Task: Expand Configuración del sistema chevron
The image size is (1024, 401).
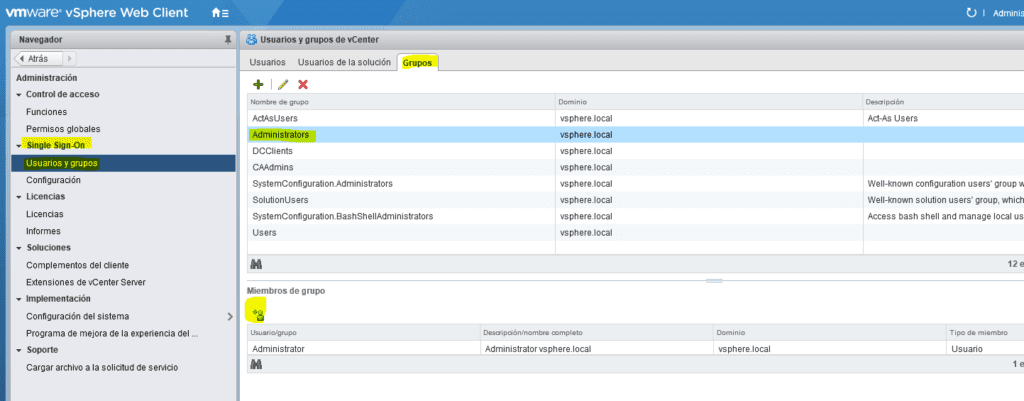Action: 229,317
